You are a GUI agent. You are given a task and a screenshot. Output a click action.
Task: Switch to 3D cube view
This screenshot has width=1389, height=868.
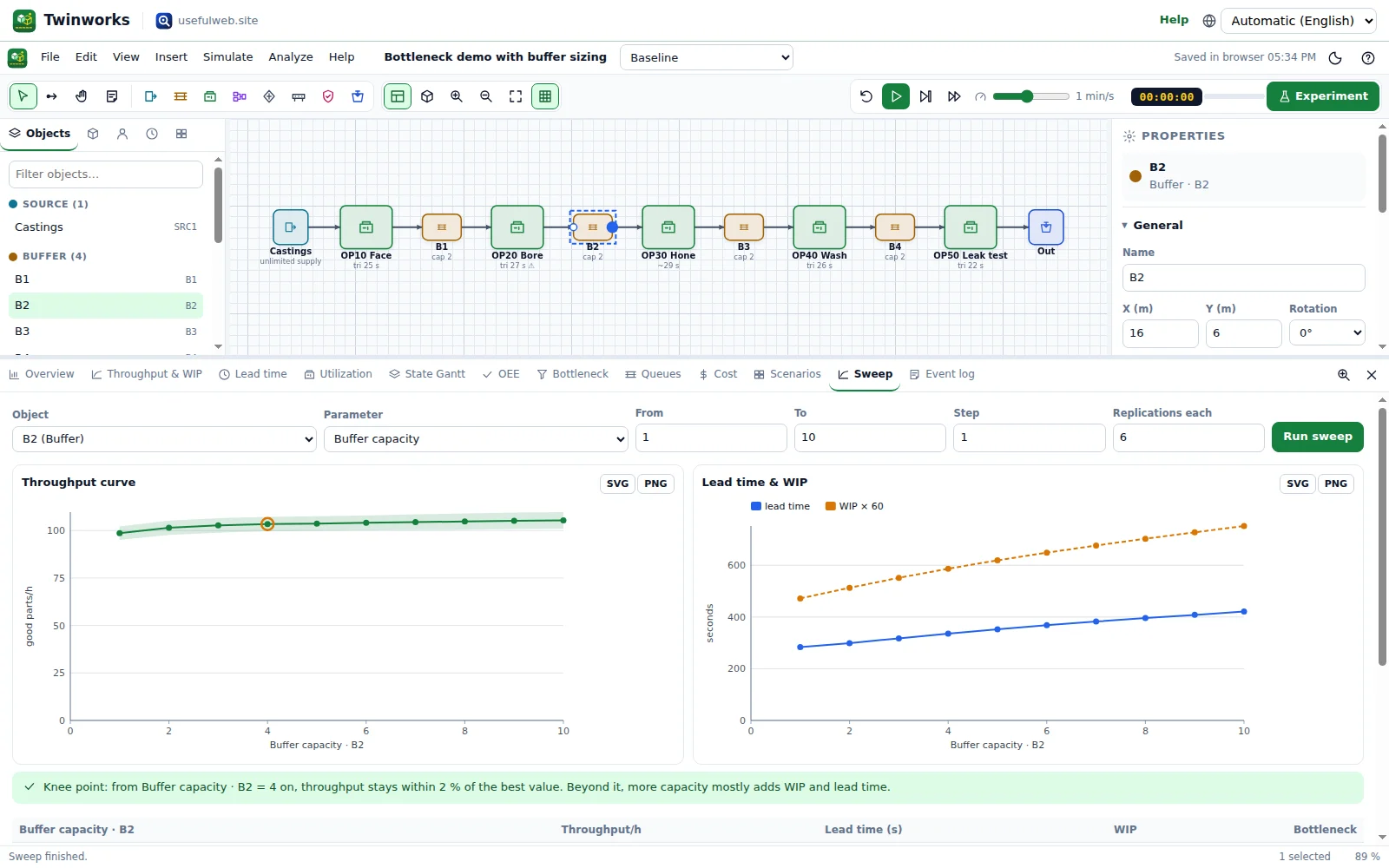coord(427,96)
